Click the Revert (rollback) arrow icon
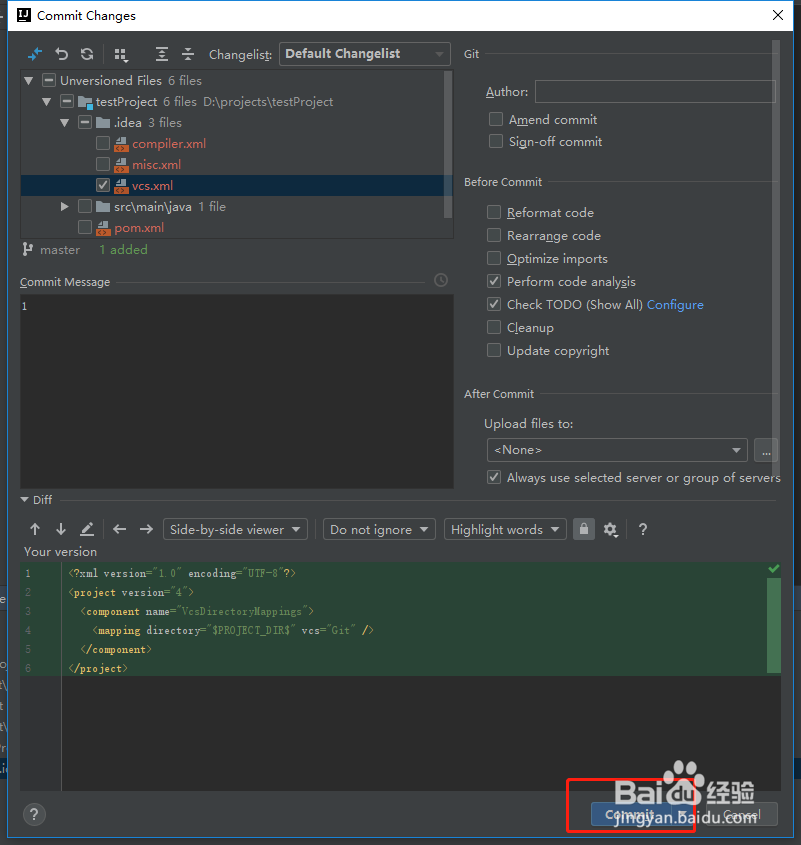This screenshot has width=801, height=845. [x=61, y=54]
